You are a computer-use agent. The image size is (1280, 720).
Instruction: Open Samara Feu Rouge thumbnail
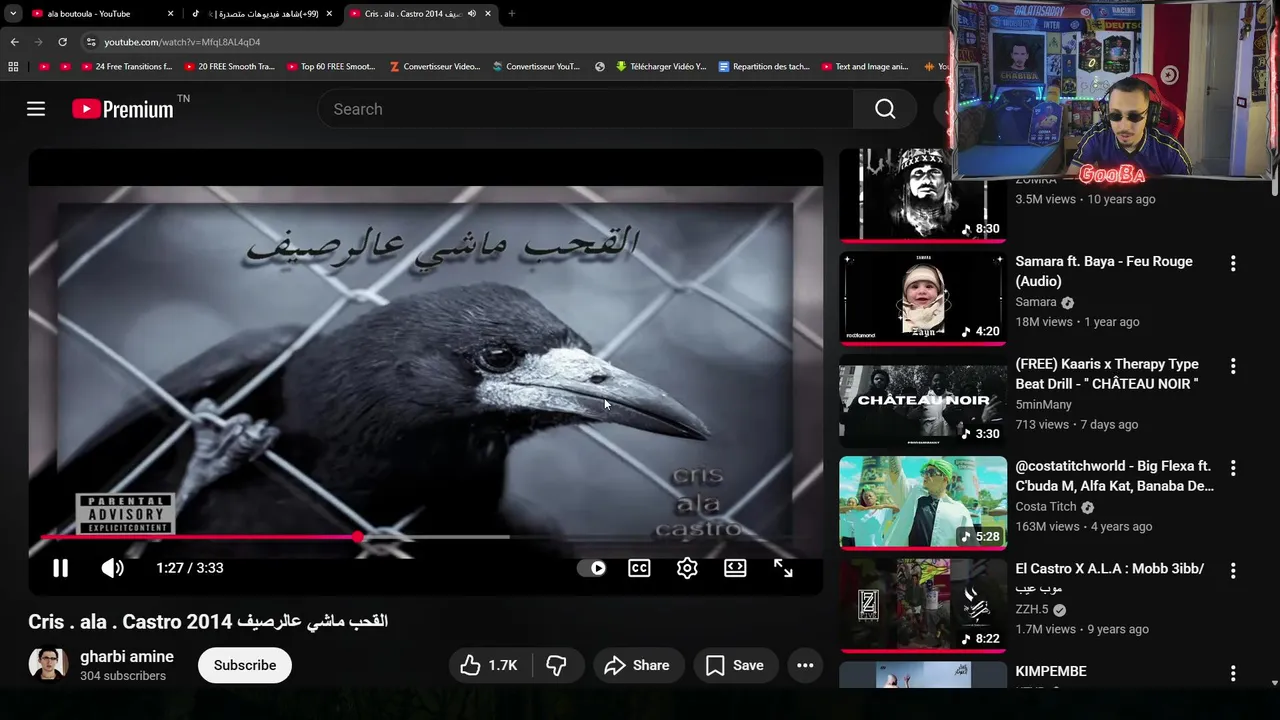(923, 297)
